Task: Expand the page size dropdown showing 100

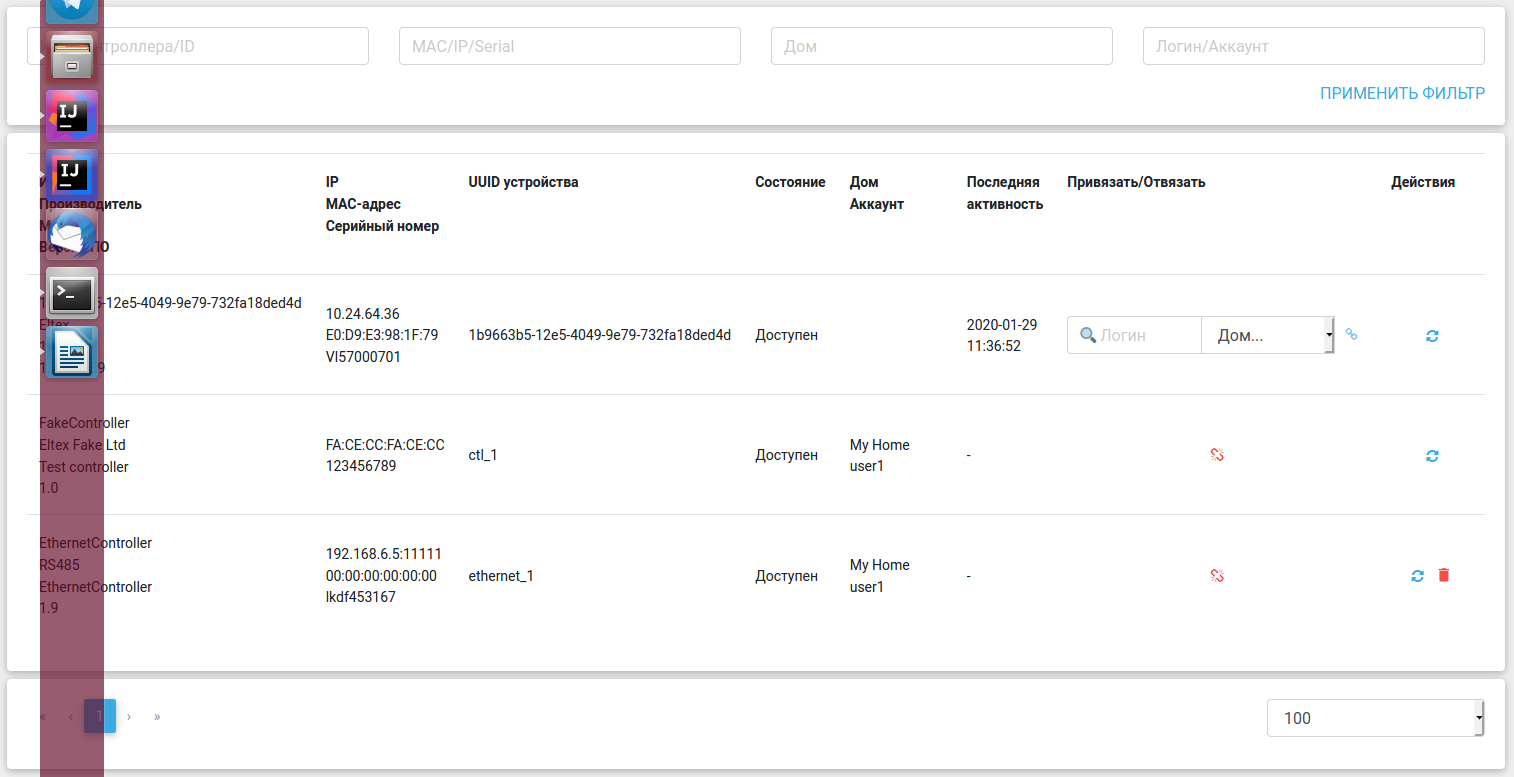Action: point(1375,718)
